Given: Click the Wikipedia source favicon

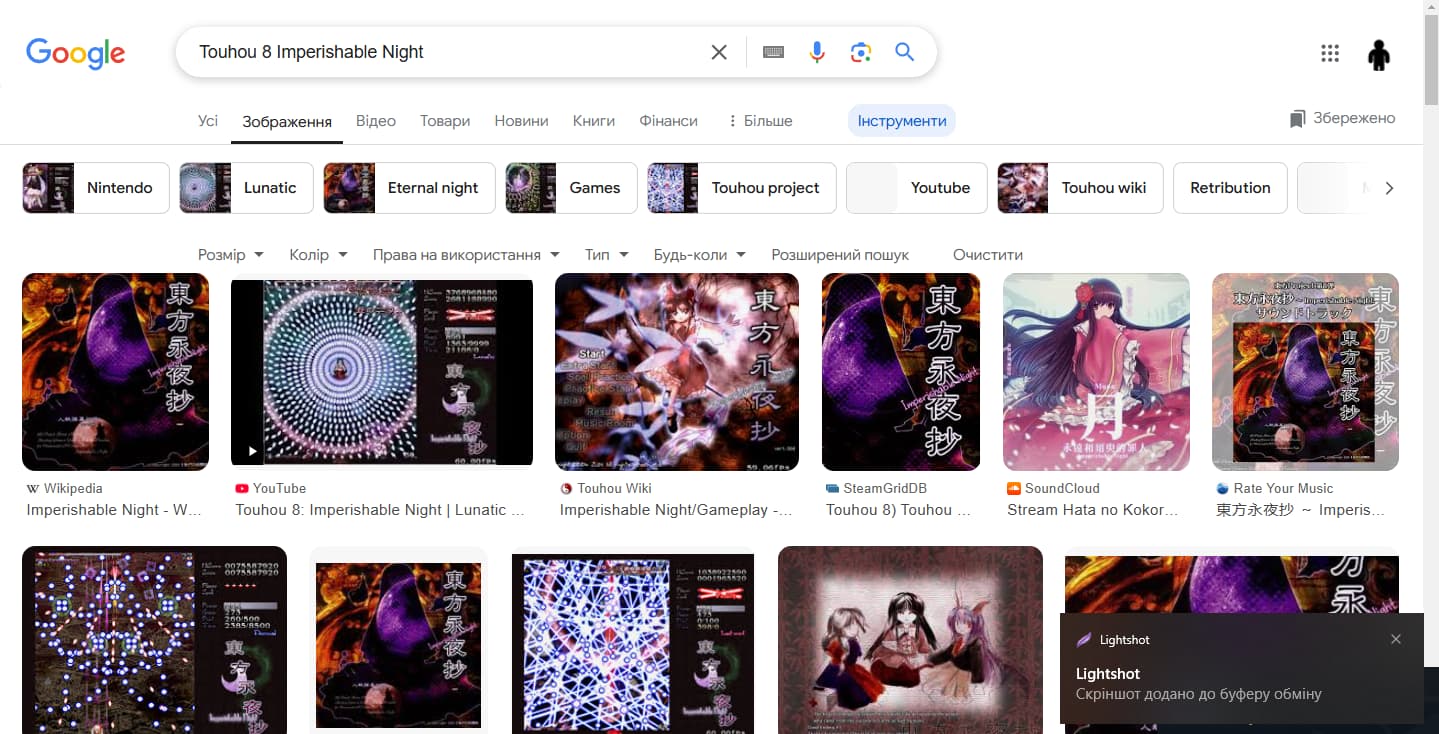Looking at the screenshot, I should click(x=33, y=488).
